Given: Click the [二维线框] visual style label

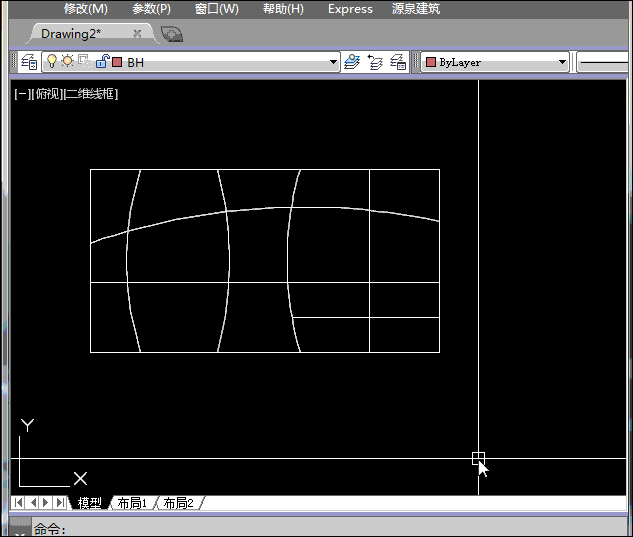Looking at the screenshot, I should (x=91, y=94).
